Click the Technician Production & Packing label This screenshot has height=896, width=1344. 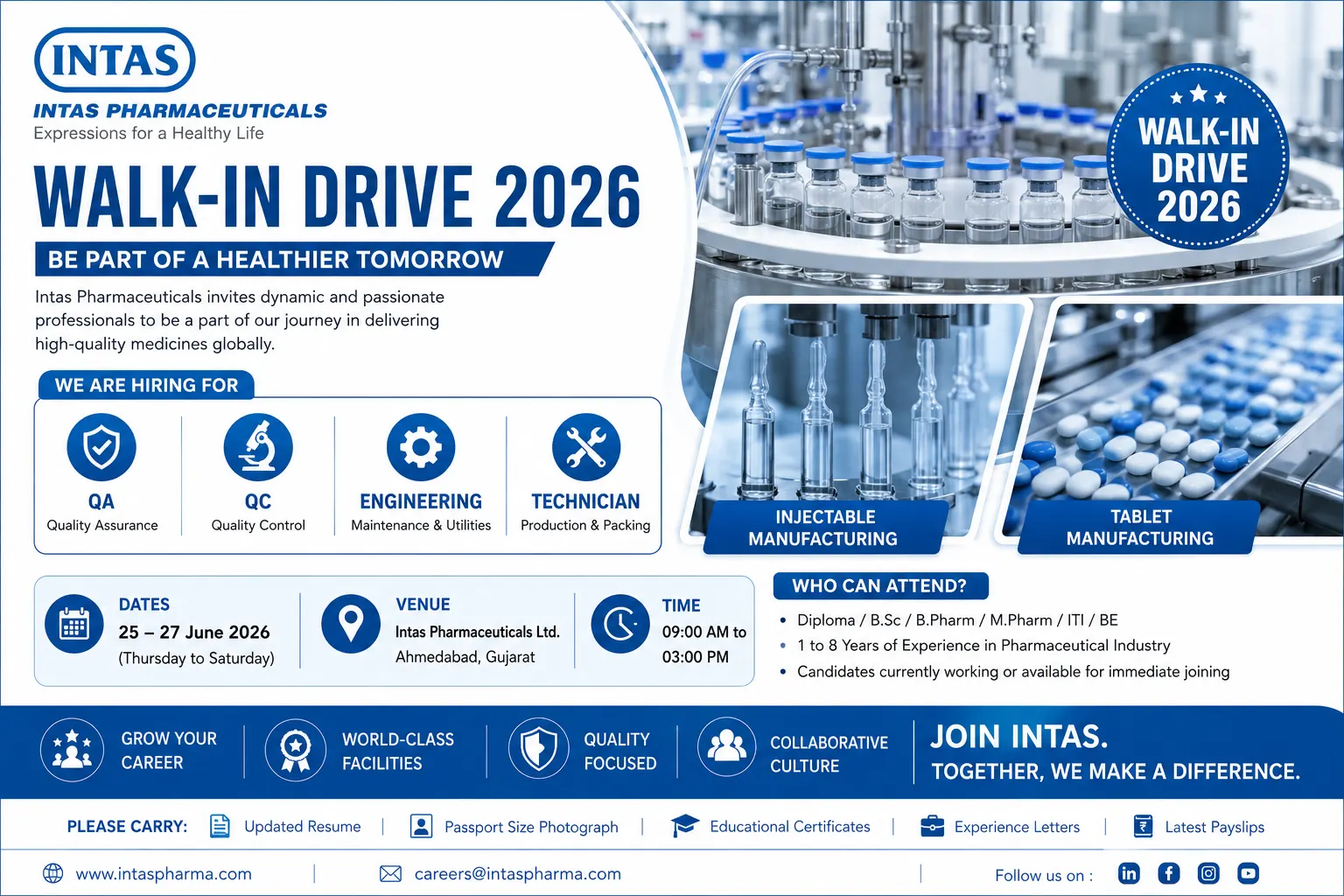pyautogui.click(x=585, y=512)
